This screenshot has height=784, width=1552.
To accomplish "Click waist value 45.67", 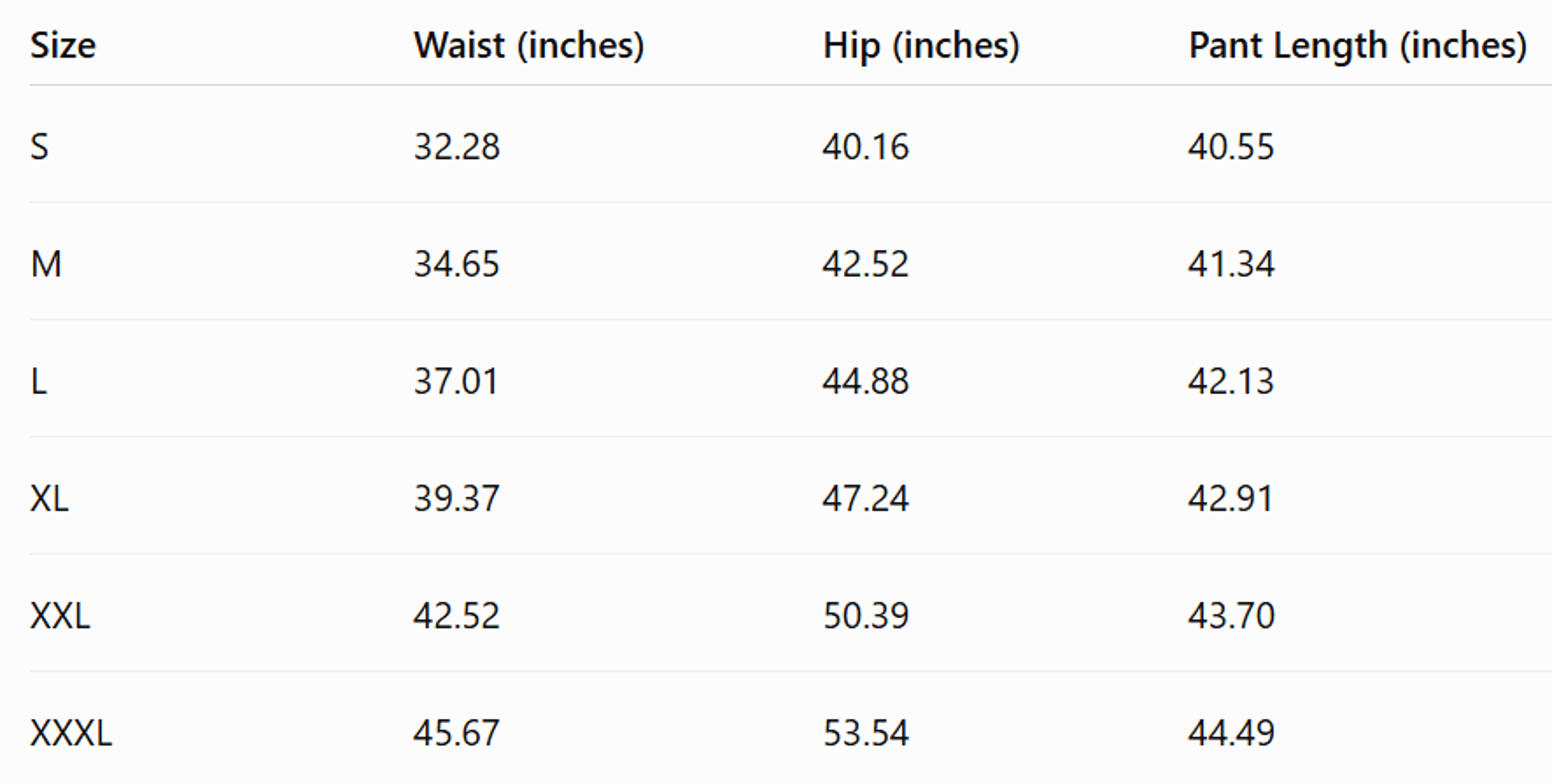I will pos(456,734).
